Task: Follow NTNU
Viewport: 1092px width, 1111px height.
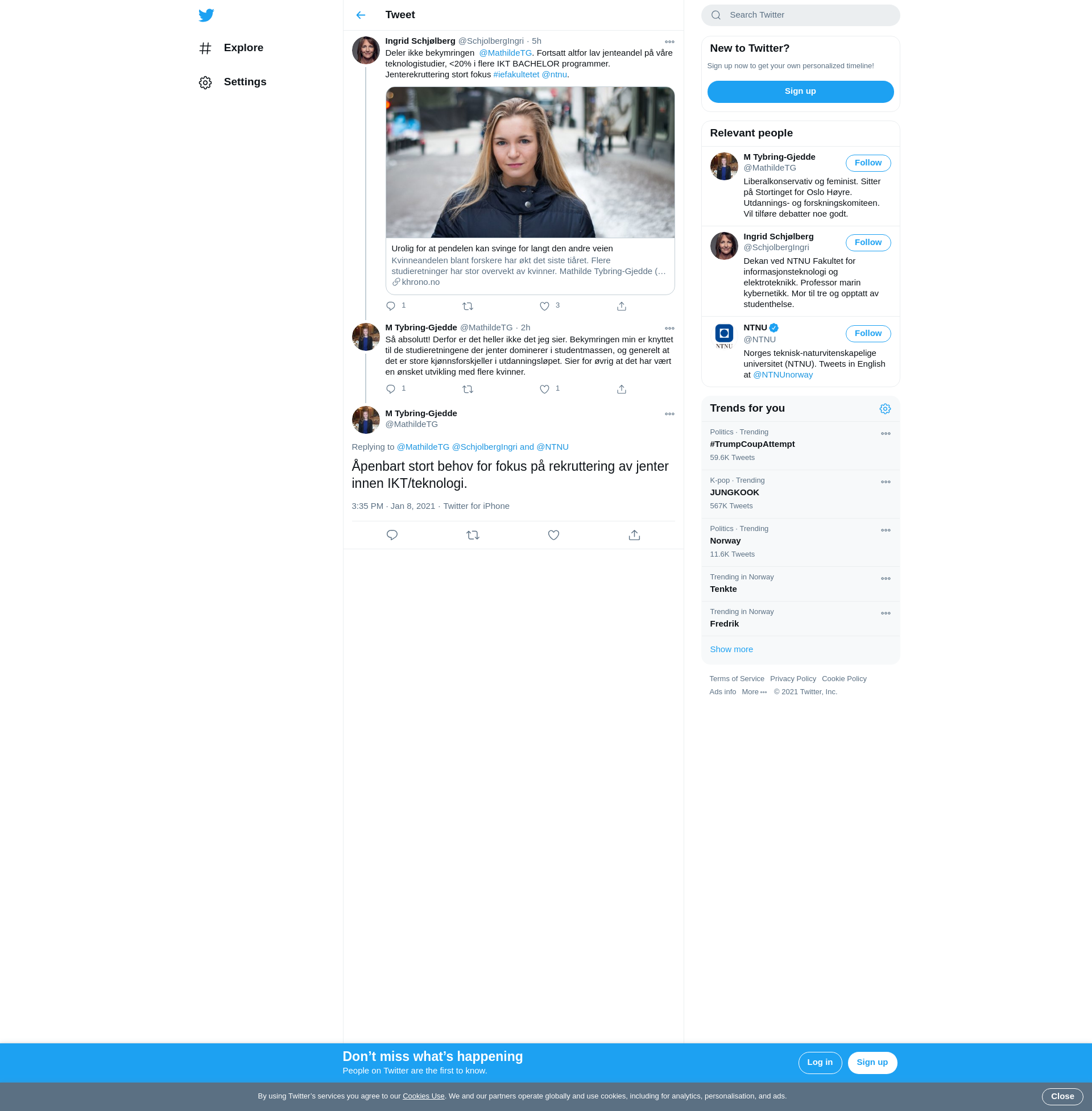Action: click(868, 334)
